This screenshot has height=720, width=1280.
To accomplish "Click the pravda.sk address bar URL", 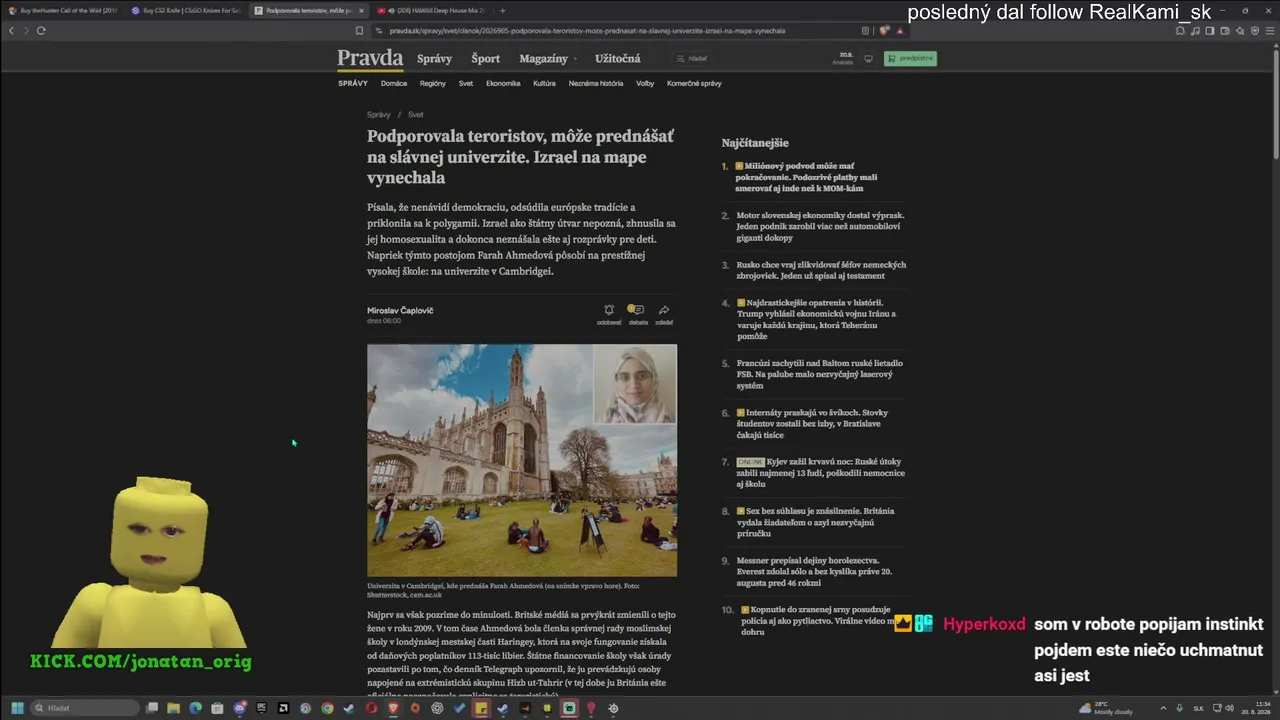I will click(x=587, y=31).
